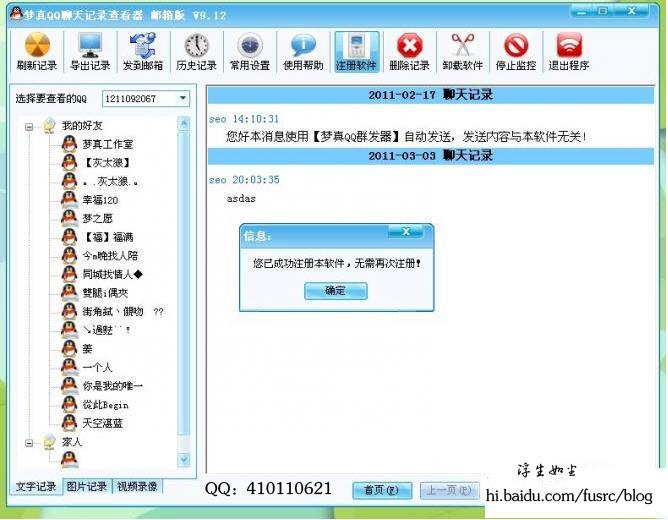Click penguin avatar beside 街角弑、餵吻
Image resolution: width=668 pixels, height=520 pixels.
69,311
